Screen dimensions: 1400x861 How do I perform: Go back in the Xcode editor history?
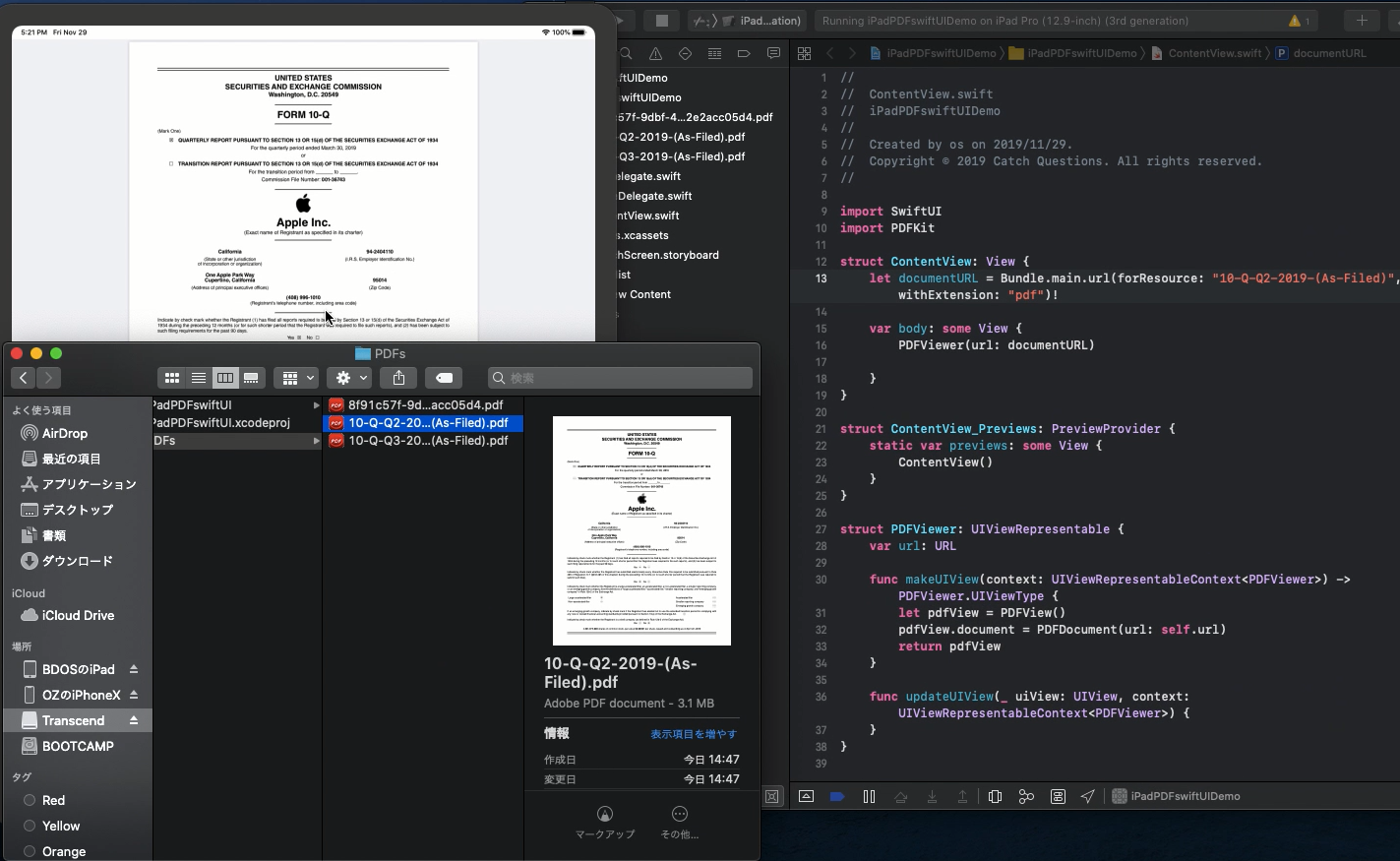pos(830,53)
